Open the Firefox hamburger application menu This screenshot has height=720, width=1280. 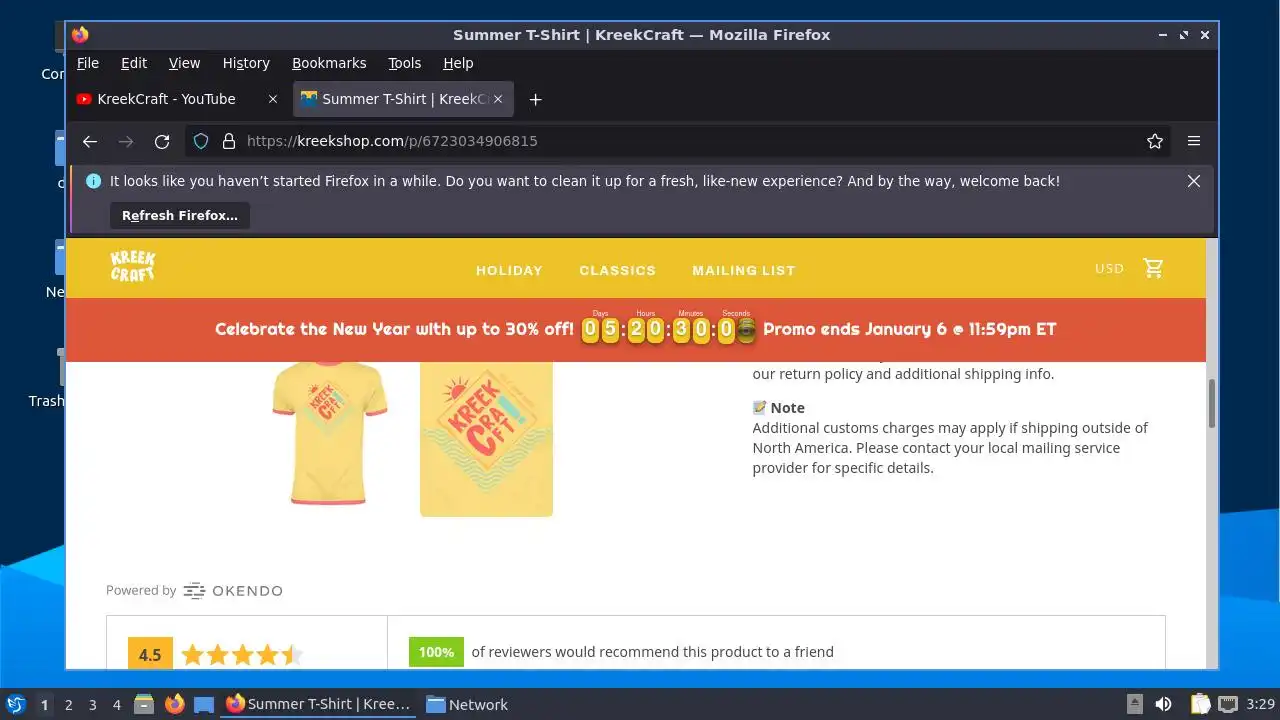[x=1194, y=141]
